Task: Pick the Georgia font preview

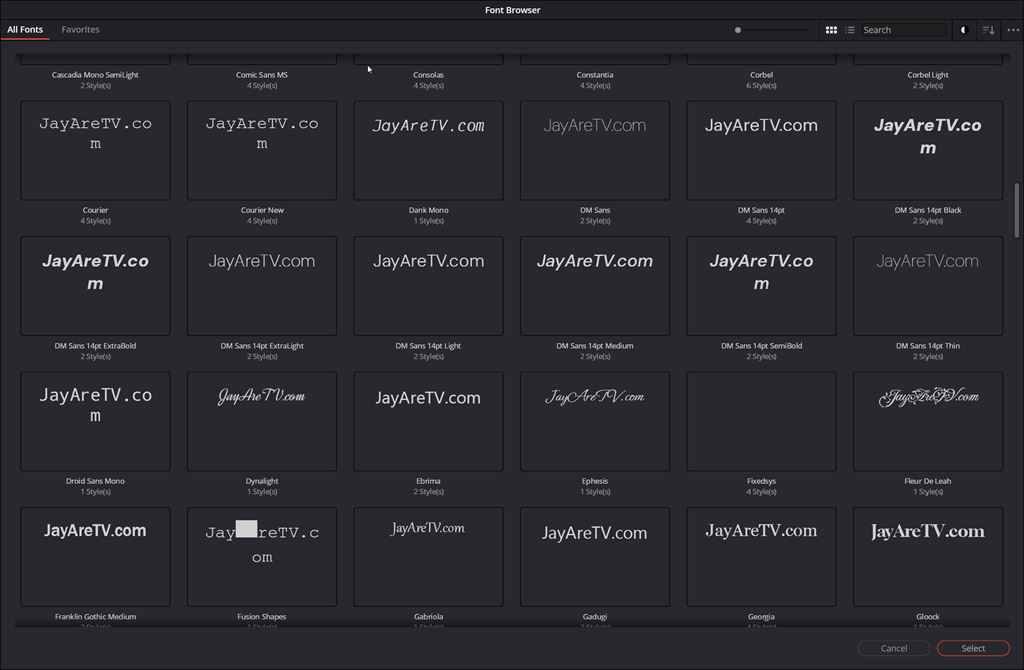Action: 761,556
